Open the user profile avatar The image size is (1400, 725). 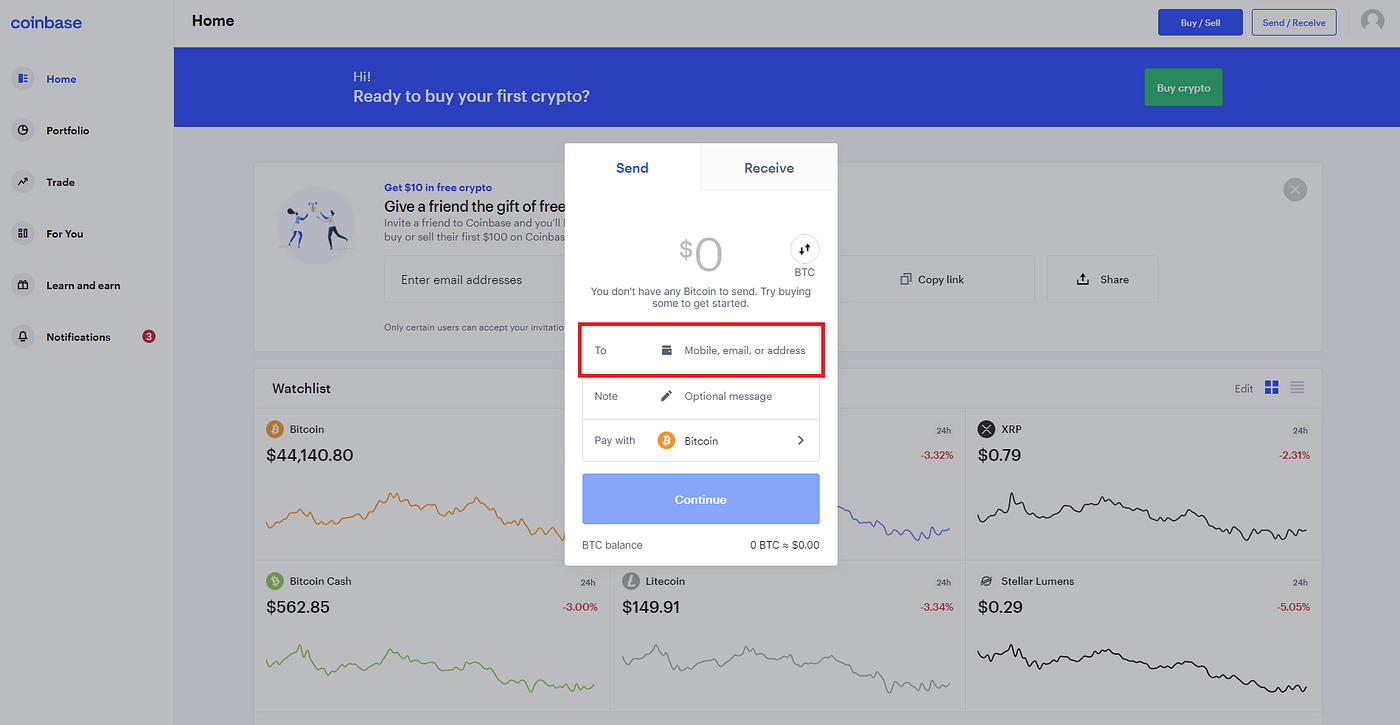point(1373,22)
